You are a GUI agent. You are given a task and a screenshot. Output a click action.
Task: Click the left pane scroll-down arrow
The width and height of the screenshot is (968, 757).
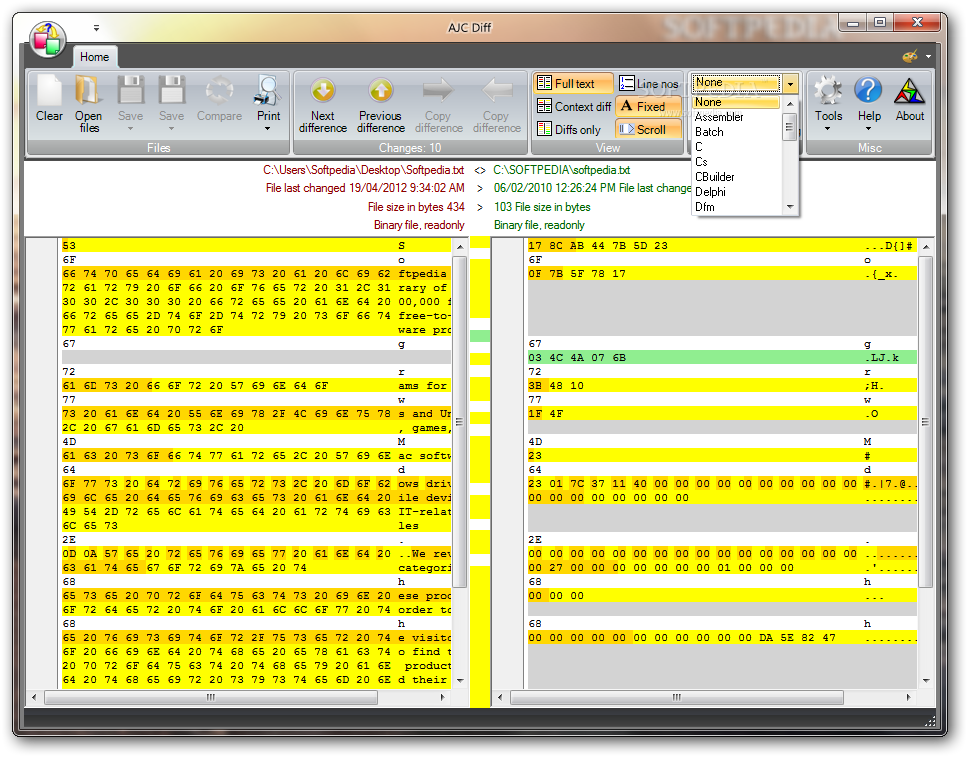click(x=459, y=680)
